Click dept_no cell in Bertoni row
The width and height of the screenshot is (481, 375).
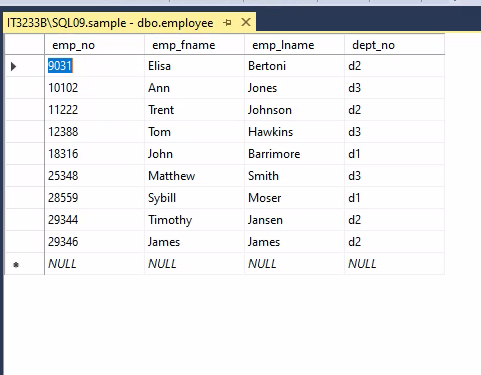[395, 66]
